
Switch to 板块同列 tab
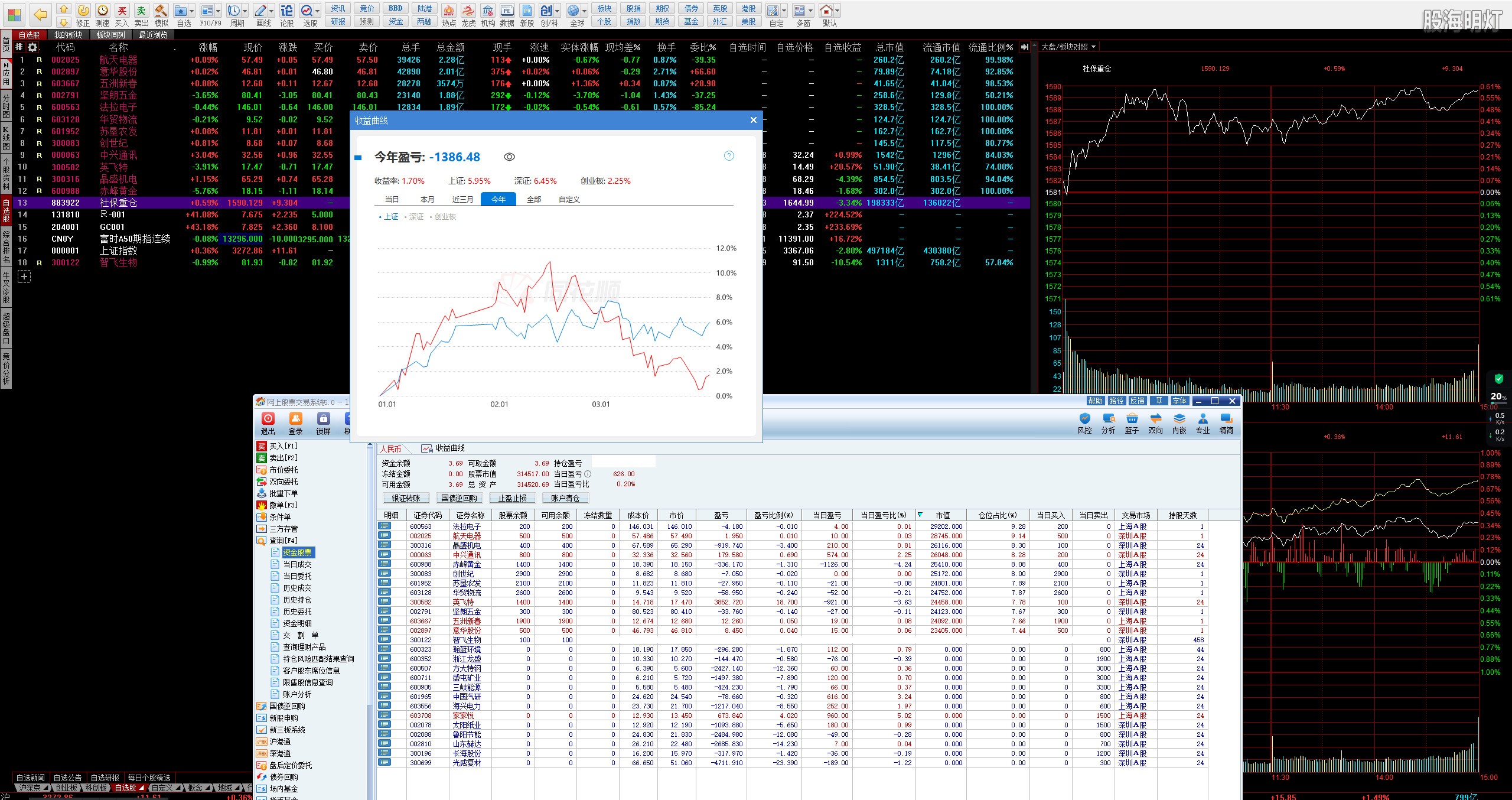coord(111,35)
